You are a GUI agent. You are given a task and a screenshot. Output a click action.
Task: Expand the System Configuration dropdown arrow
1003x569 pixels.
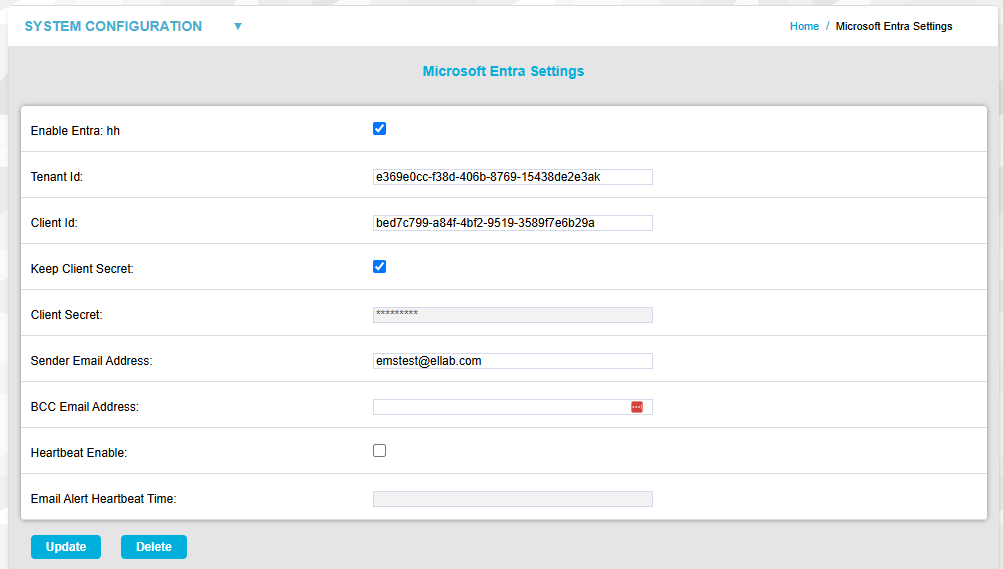coord(238,27)
